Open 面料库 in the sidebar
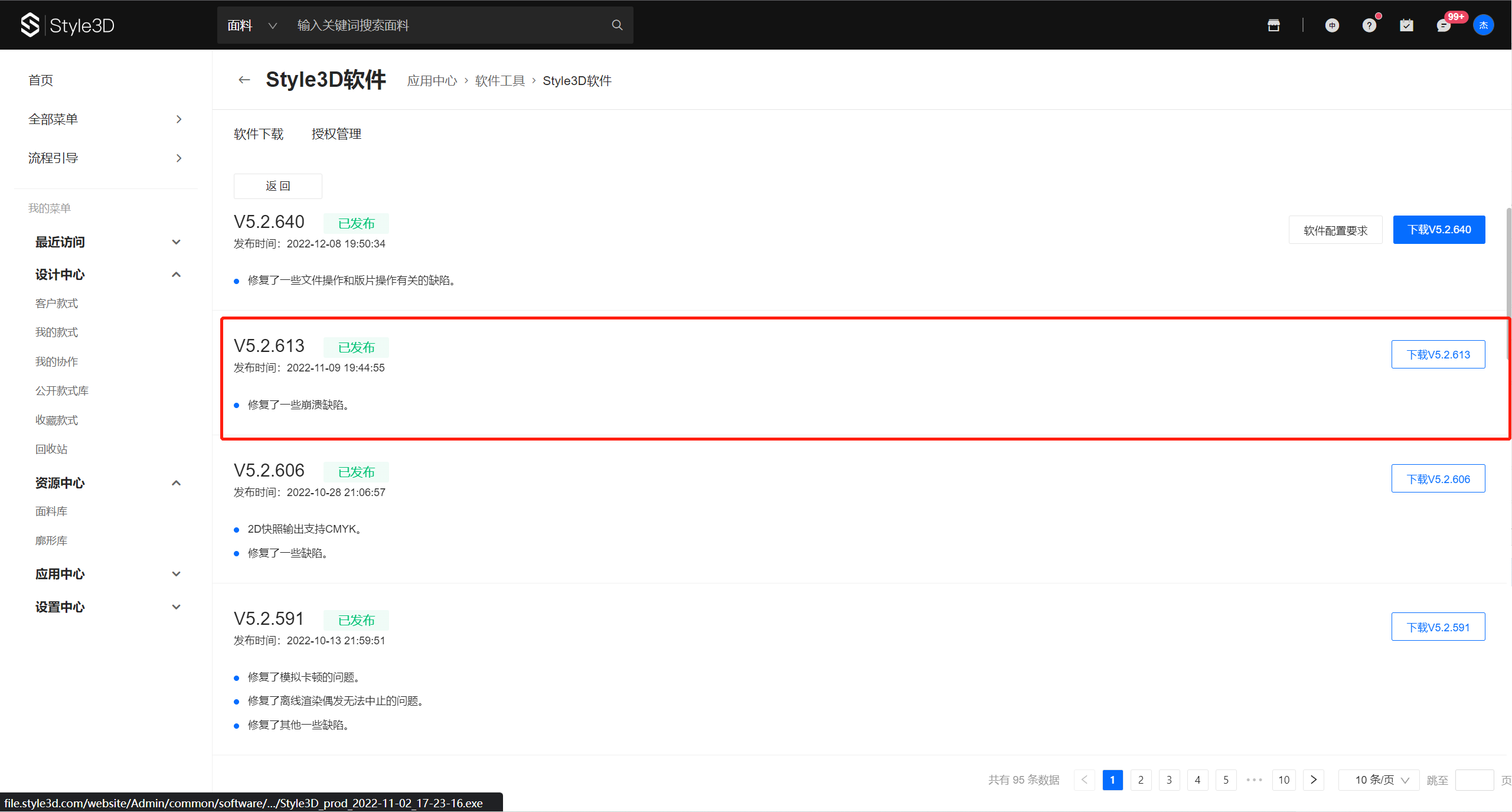 [x=51, y=511]
